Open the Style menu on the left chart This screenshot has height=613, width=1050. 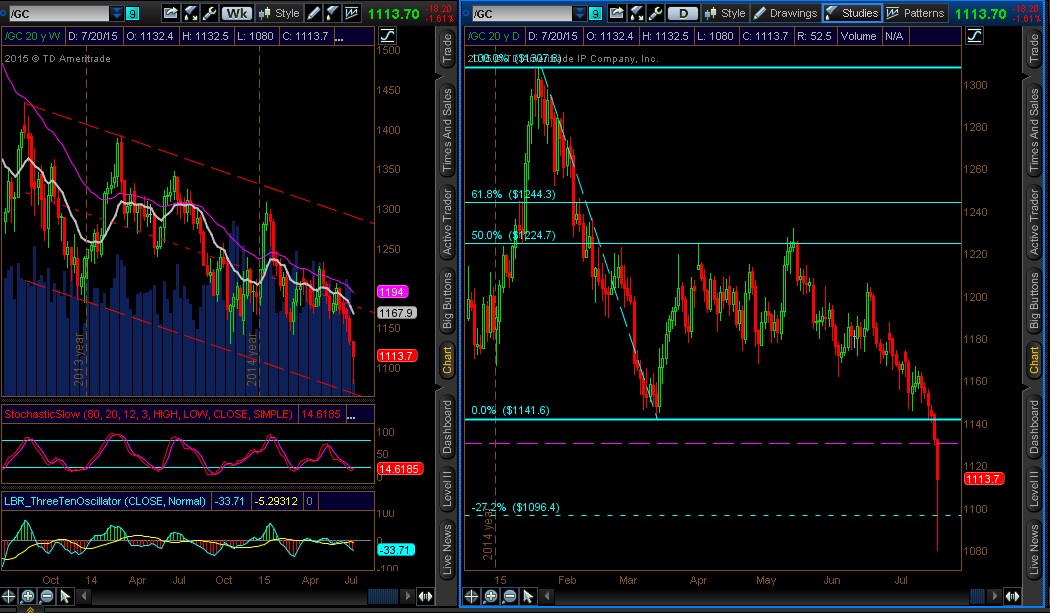point(280,13)
